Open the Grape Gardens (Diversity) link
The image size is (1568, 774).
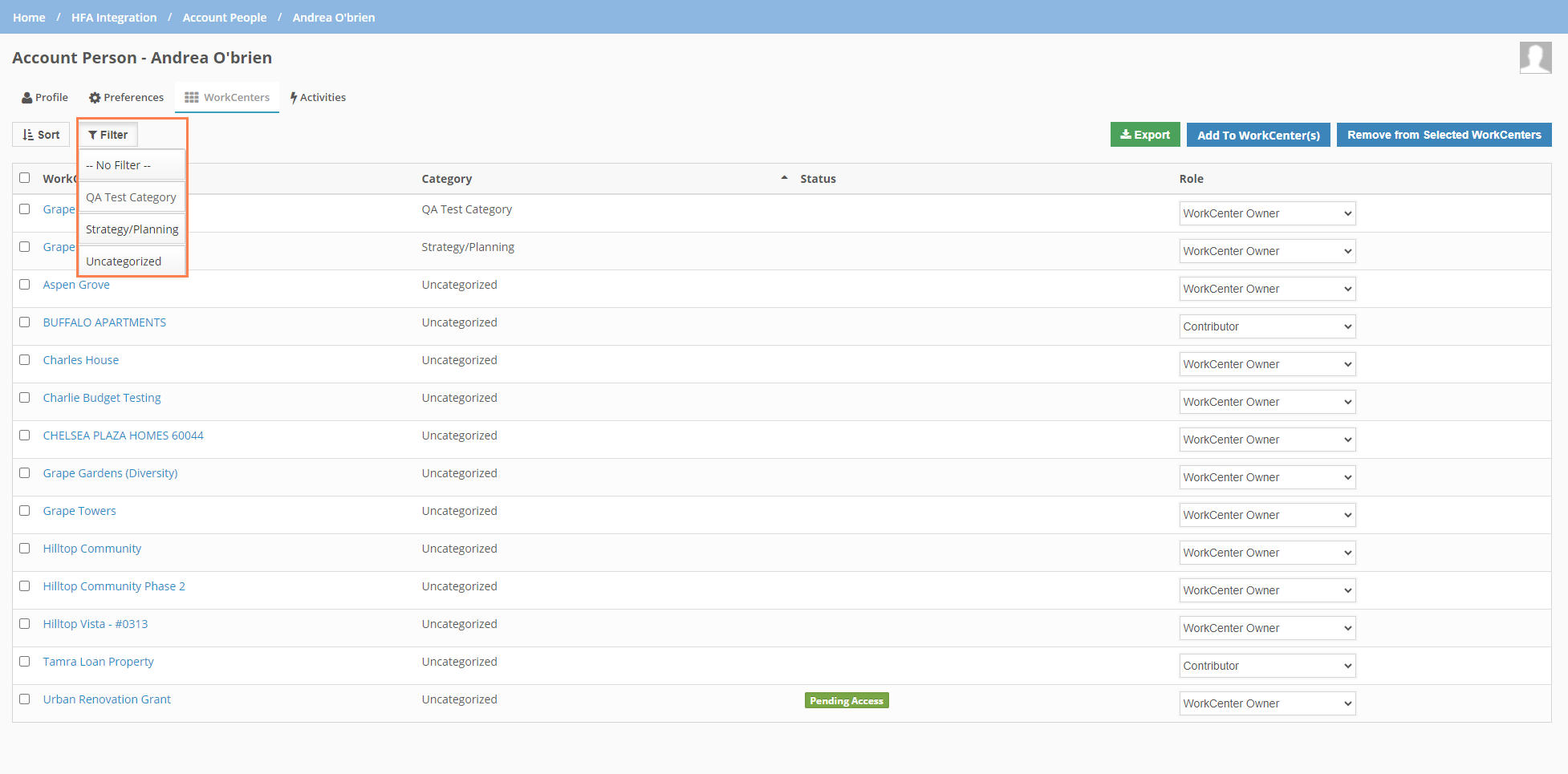[x=111, y=473]
